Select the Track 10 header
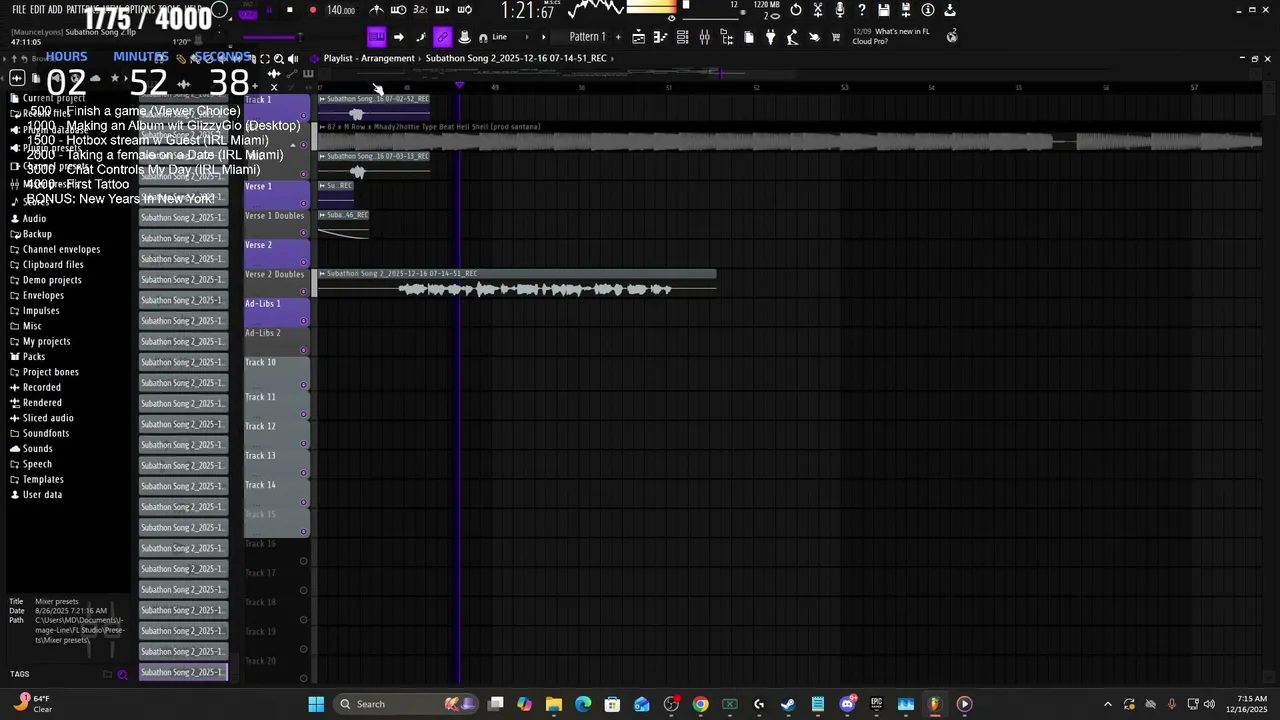 [x=276, y=372]
